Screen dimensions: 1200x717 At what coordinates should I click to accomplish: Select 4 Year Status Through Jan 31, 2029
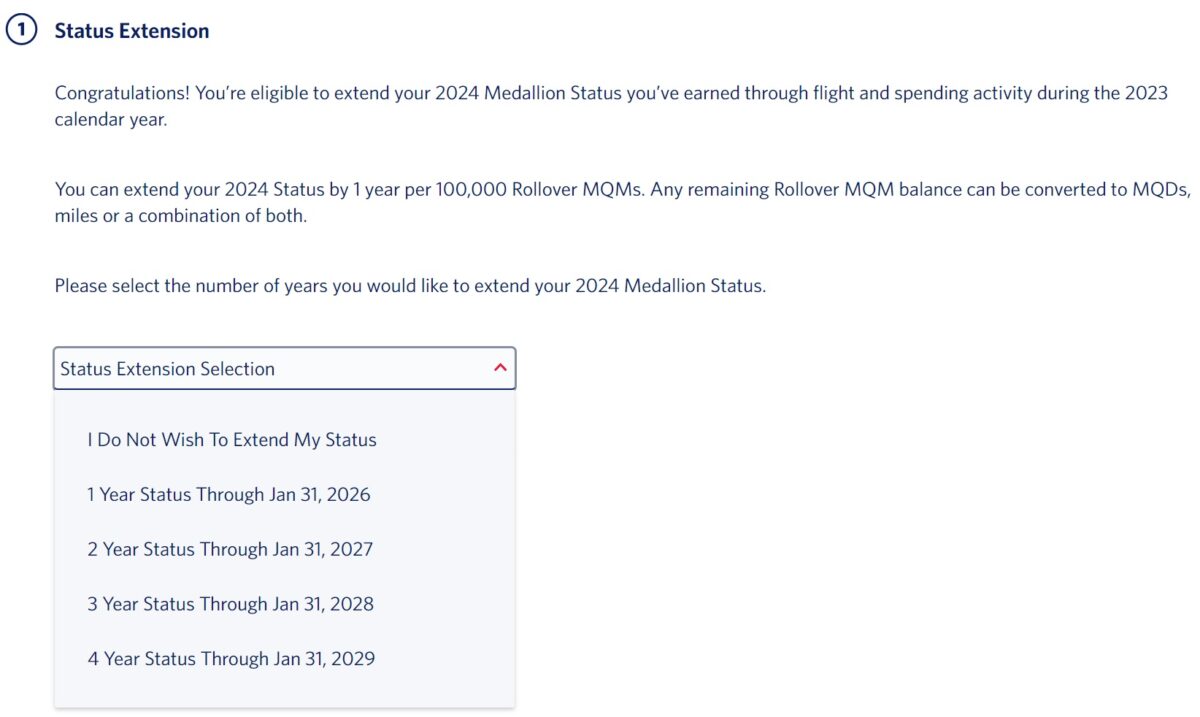(x=231, y=659)
